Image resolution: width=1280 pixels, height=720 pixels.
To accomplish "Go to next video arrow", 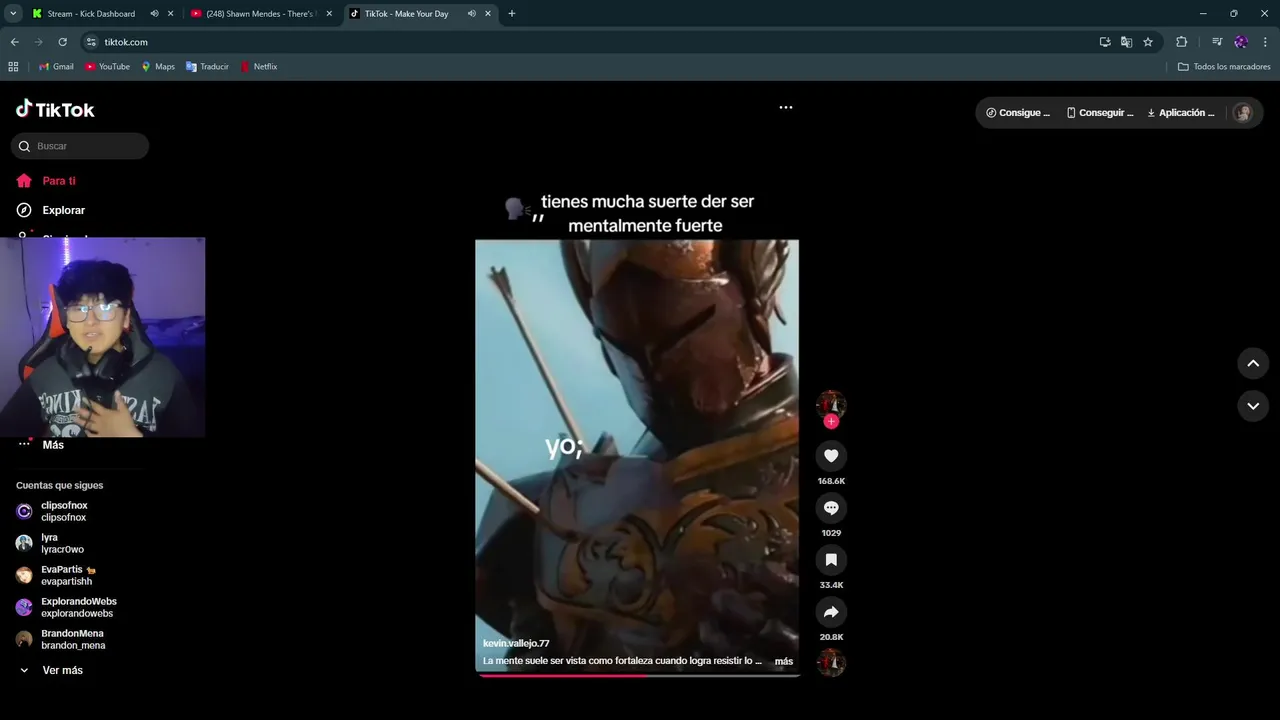I will pos(1253,406).
